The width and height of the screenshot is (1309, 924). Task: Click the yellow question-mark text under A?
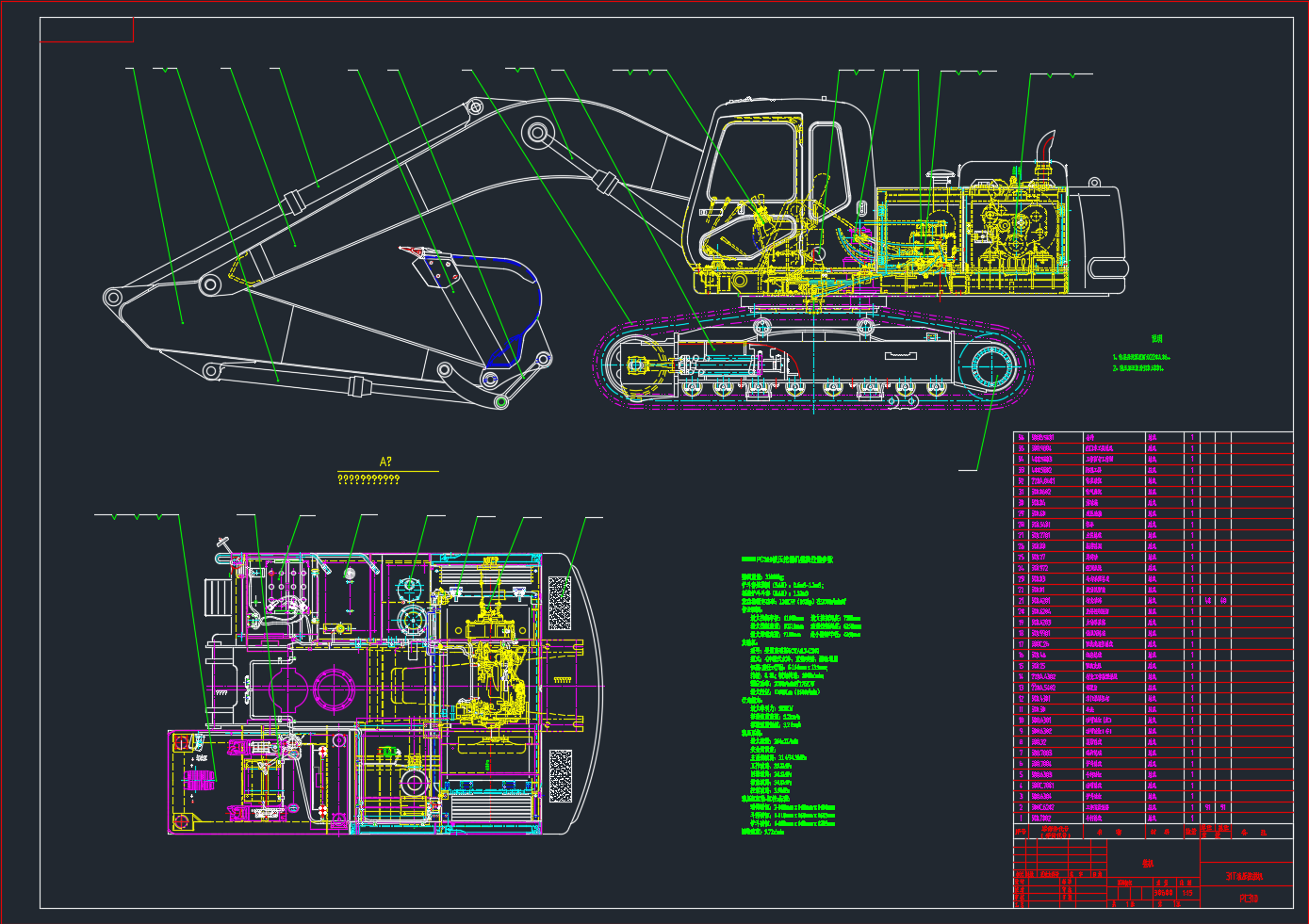click(x=368, y=479)
